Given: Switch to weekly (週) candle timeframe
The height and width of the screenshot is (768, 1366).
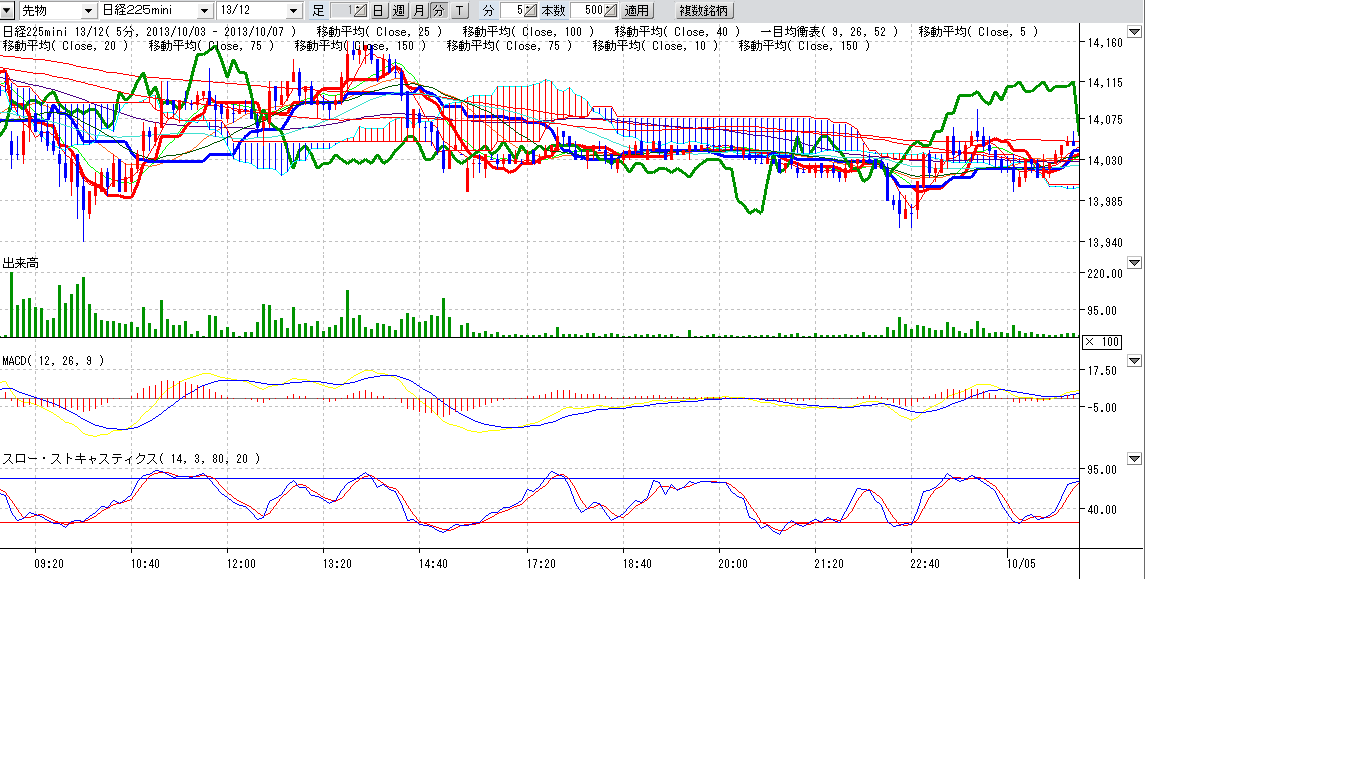Looking at the screenshot, I should click(x=398, y=10).
